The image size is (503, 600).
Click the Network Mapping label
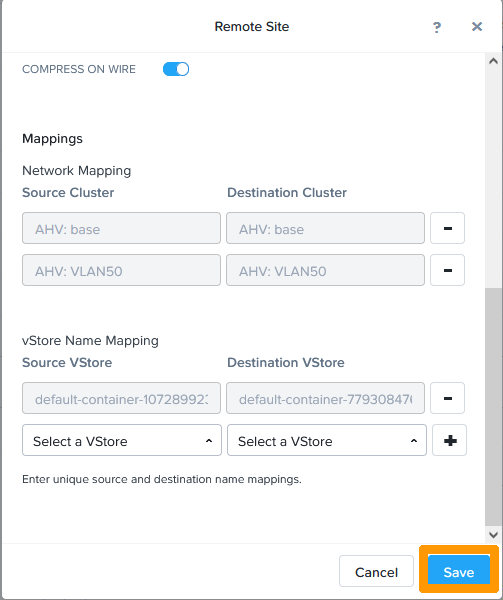[77, 171]
